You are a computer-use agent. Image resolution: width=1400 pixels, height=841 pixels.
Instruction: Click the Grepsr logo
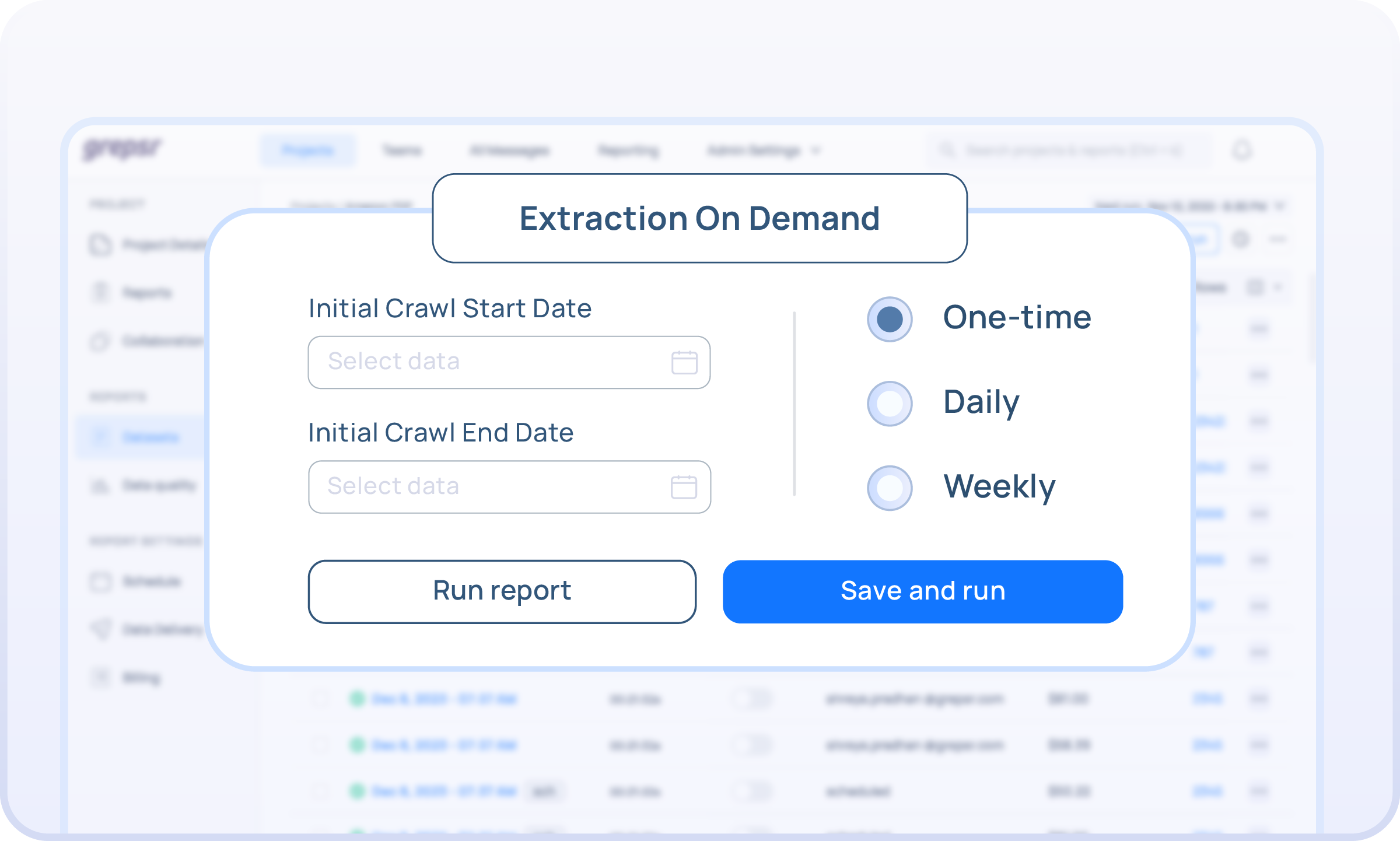coord(121,149)
